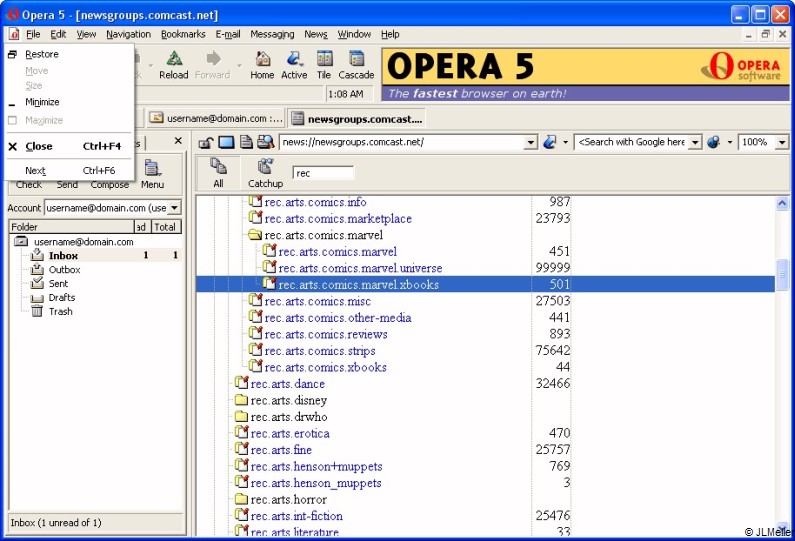The width and height of the screenshot is (795, 541).
Task: Choose Close Ctrl+F4 in window menu
Action: point(69,146)
